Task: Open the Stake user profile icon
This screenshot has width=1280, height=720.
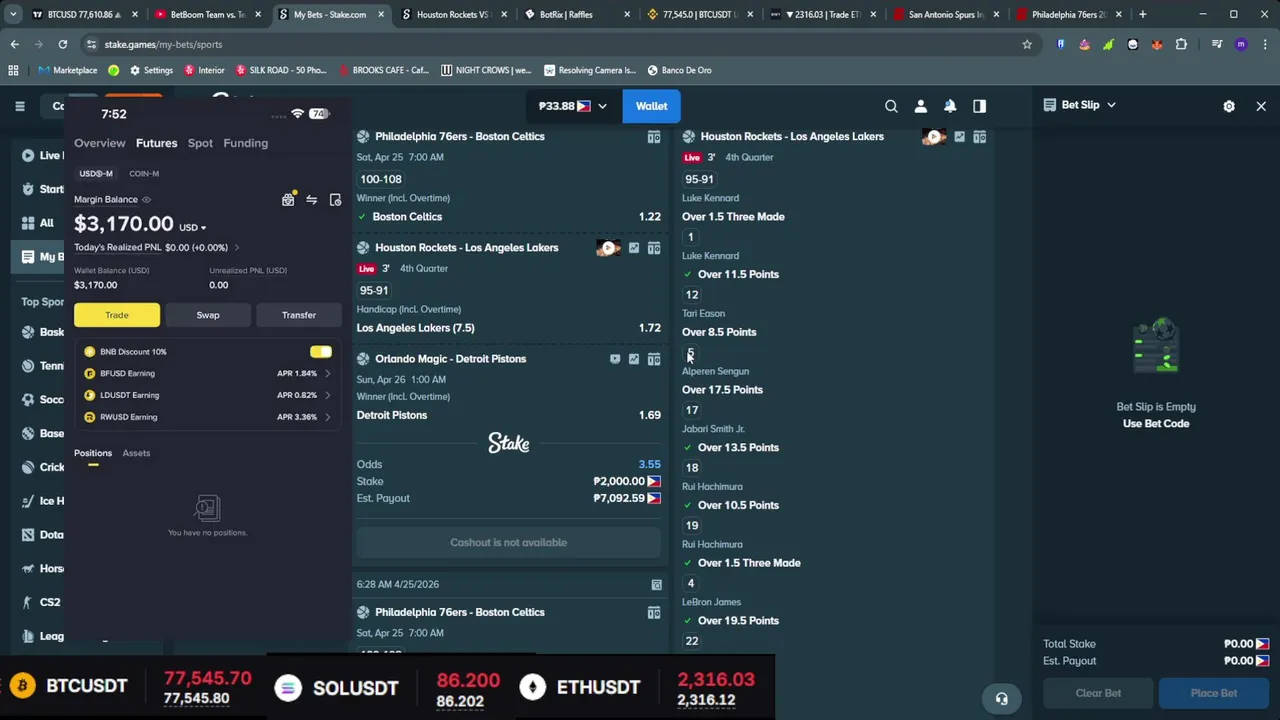Action: point(921,106)
